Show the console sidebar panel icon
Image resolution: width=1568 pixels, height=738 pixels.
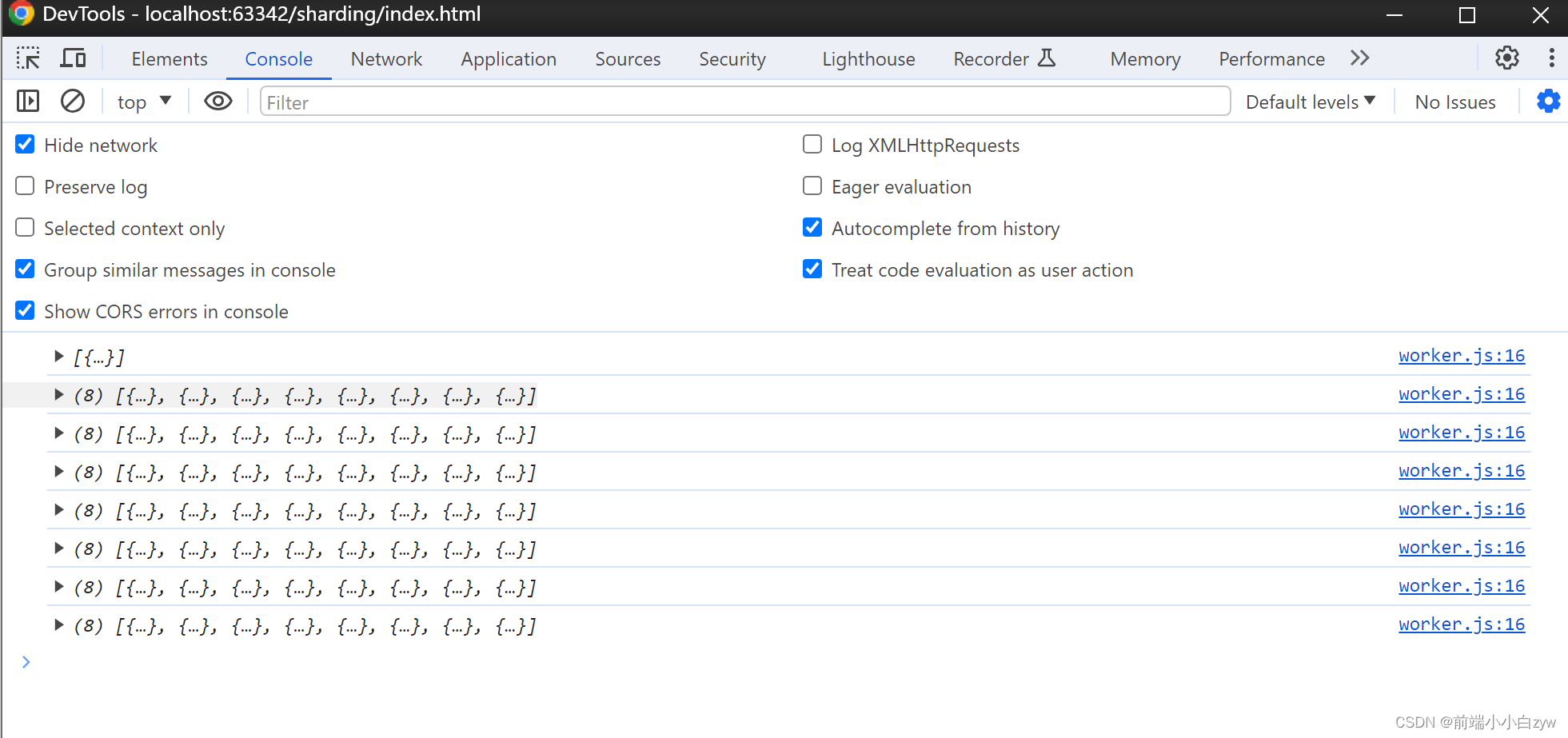tap(28, 102)
